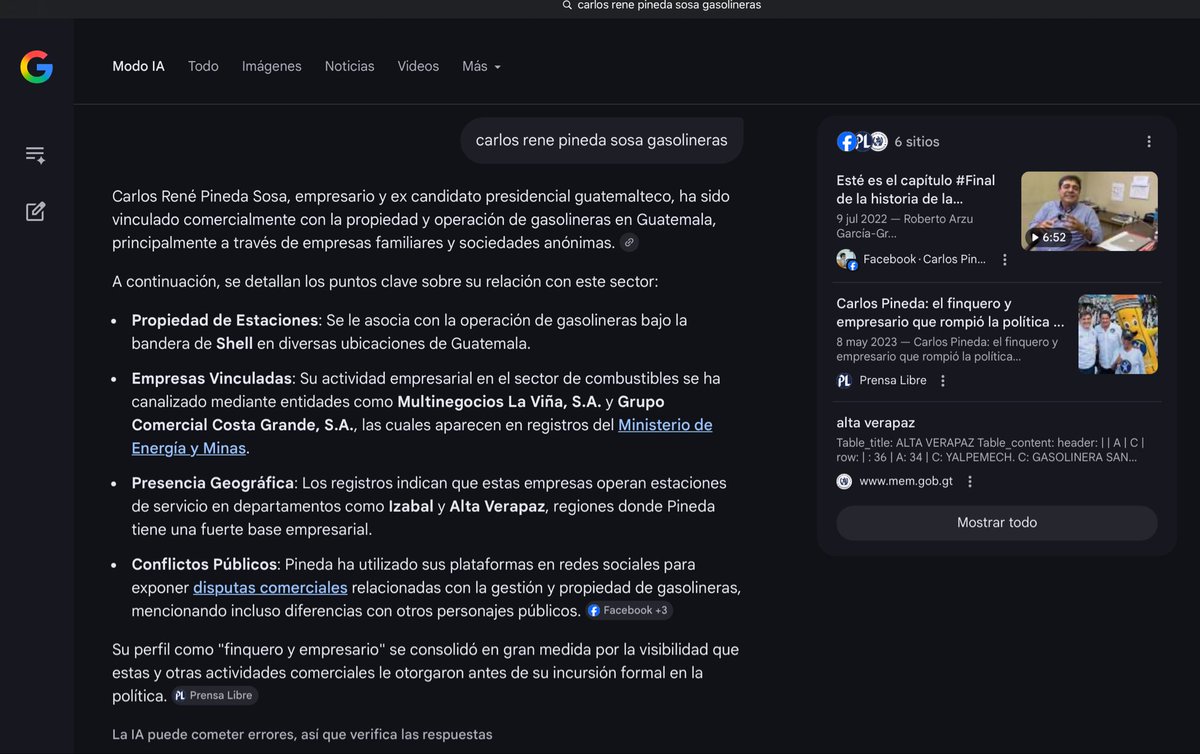Click the bold text 'Propiedad de Estaciones'
This screenshot has width=1200, height=754.
225,320
